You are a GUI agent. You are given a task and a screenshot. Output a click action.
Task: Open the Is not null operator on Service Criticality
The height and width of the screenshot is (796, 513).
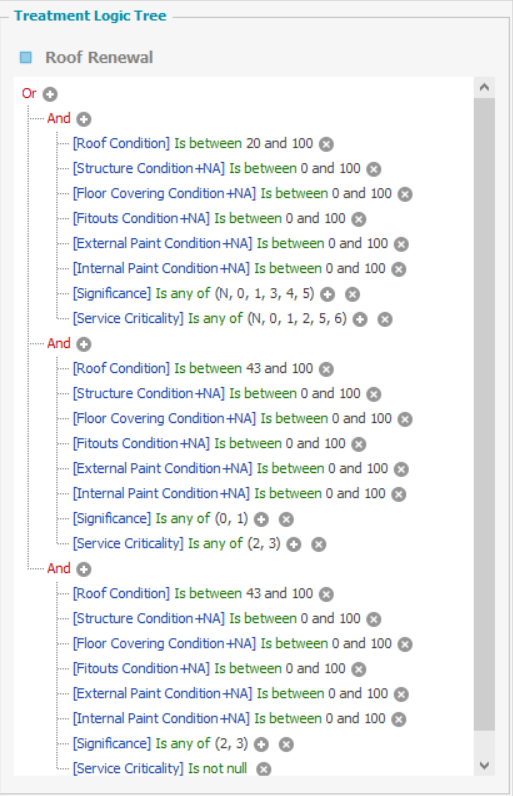[218, 768]
